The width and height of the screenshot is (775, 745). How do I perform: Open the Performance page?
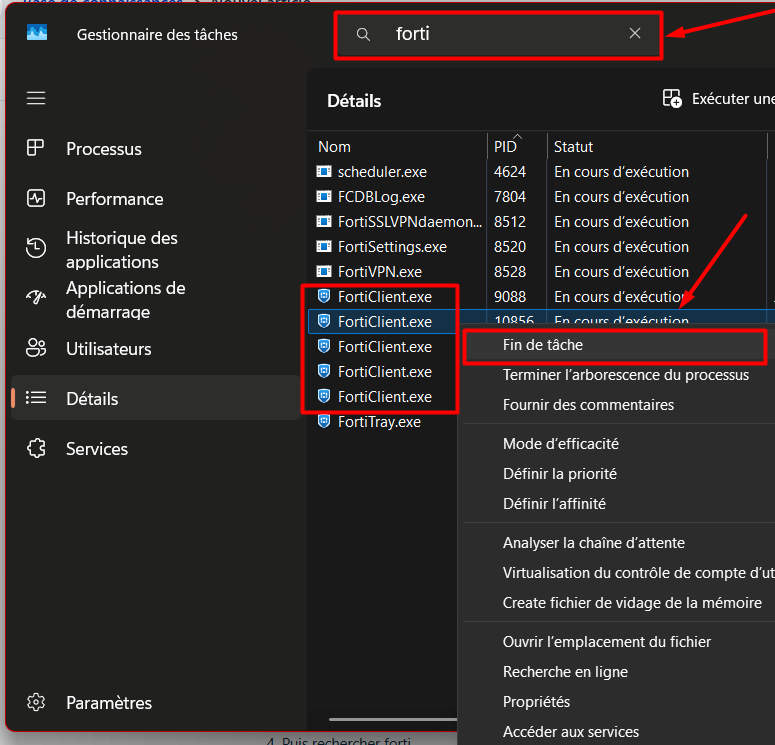coord(156,199)
